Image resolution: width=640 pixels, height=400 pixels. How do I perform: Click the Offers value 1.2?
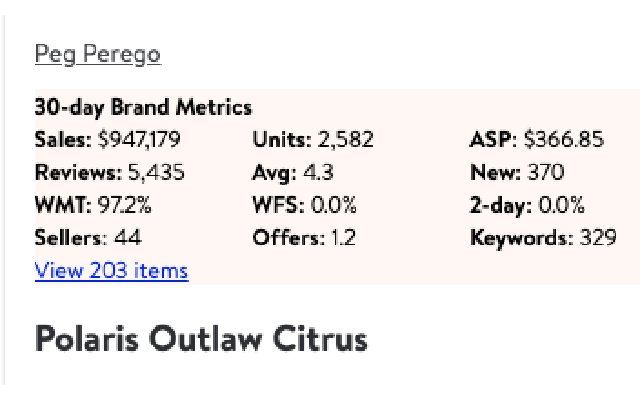pyautogui.click(x=342, y=238)
